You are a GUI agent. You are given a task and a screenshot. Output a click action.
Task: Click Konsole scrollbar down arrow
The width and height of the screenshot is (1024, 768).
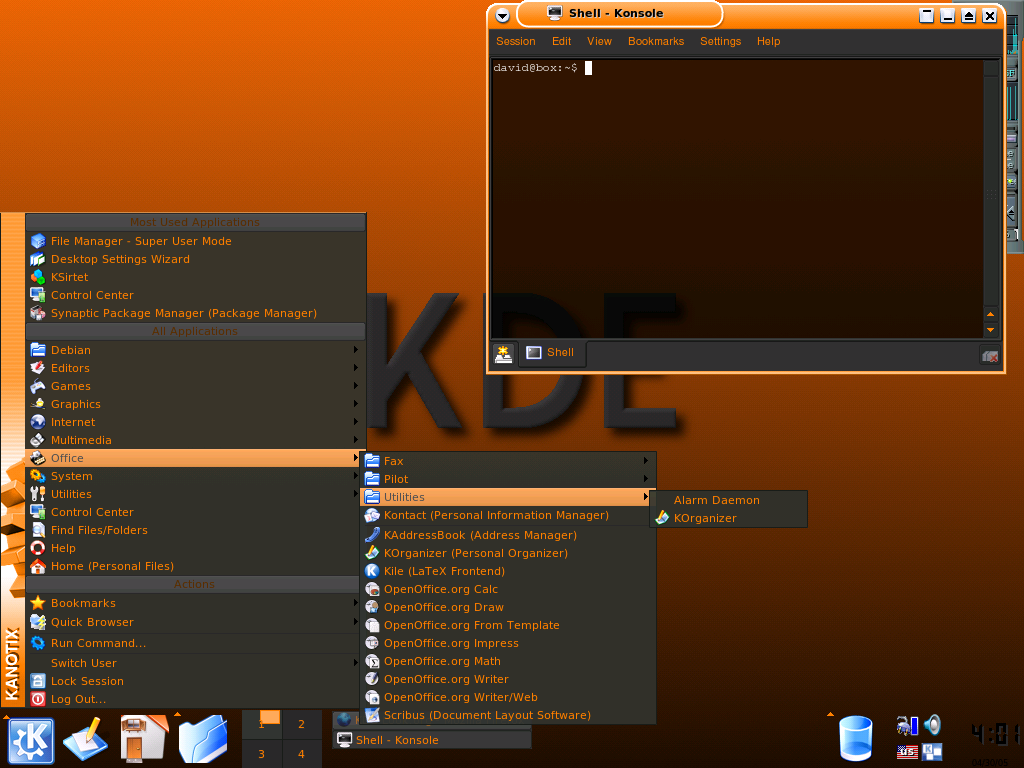[991, 330]
